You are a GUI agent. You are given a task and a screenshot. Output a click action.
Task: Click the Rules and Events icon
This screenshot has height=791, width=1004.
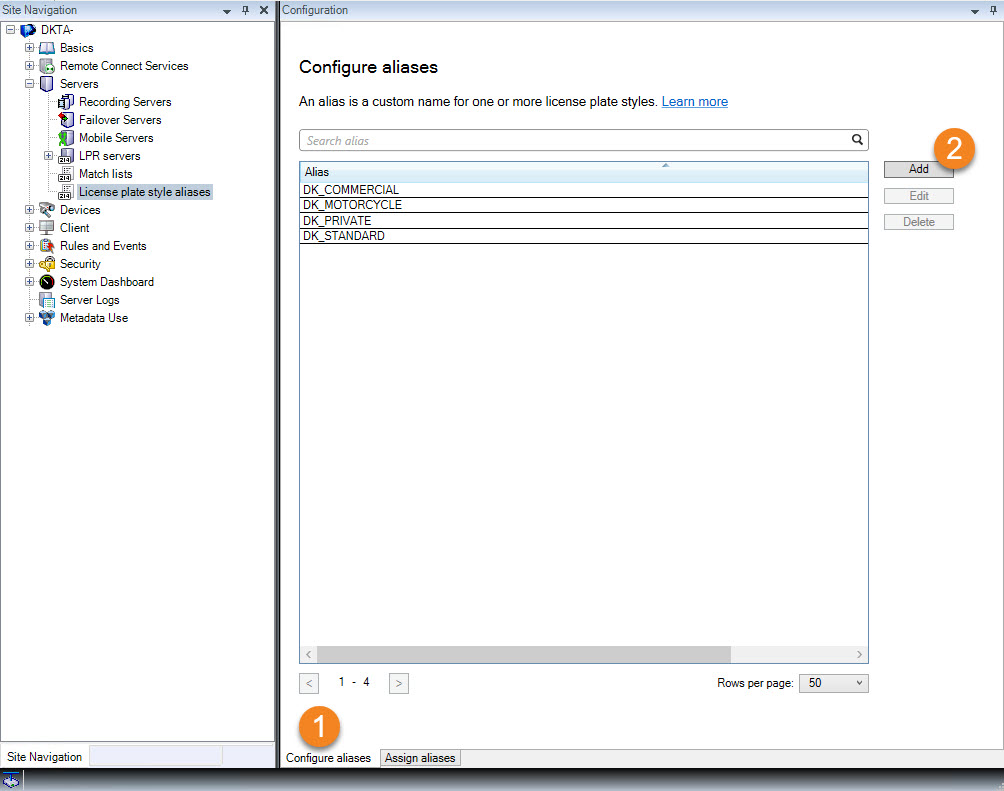point(46,246)
